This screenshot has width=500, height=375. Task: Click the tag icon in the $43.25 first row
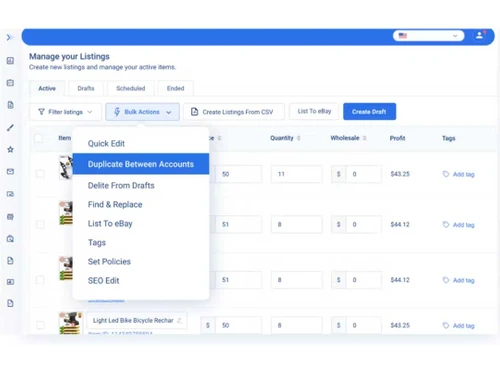(446, 174)
